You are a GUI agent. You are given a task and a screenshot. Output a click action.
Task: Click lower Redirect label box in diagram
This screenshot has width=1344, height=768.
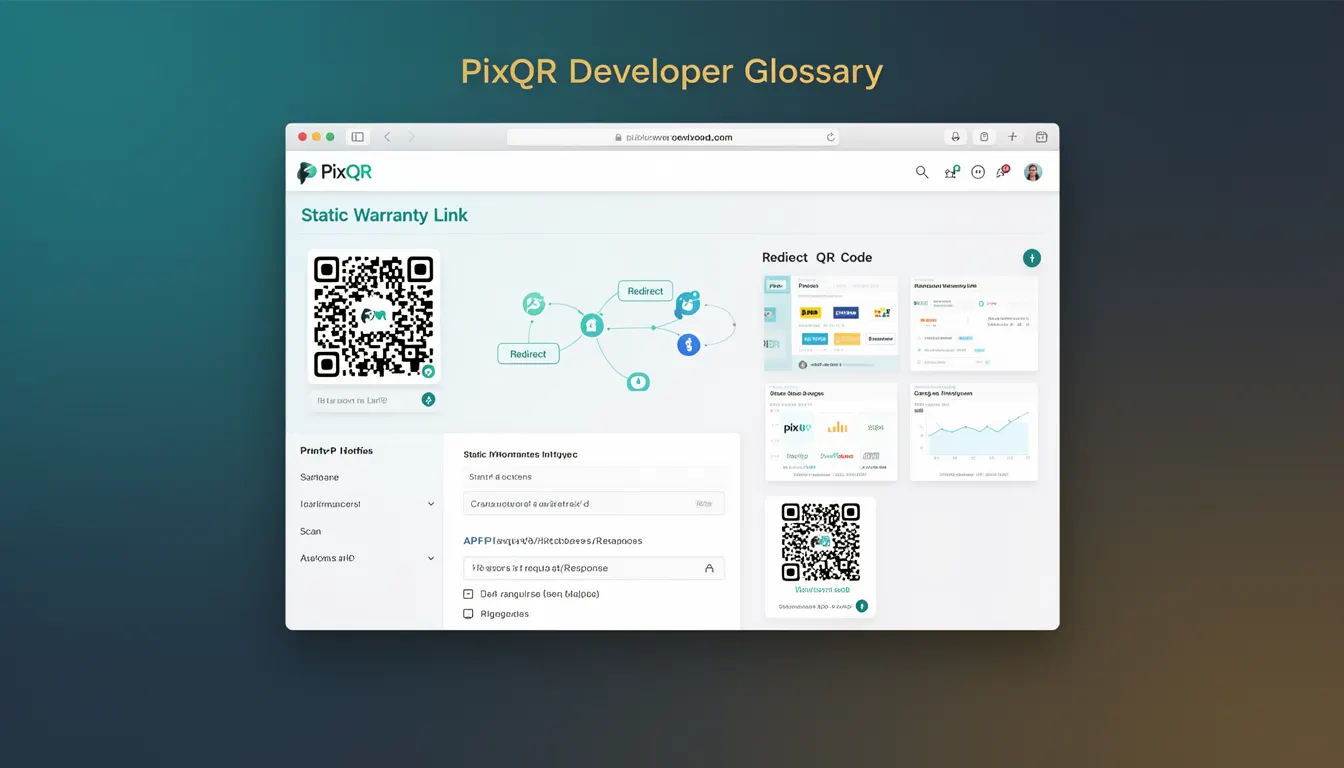[528, 354]
